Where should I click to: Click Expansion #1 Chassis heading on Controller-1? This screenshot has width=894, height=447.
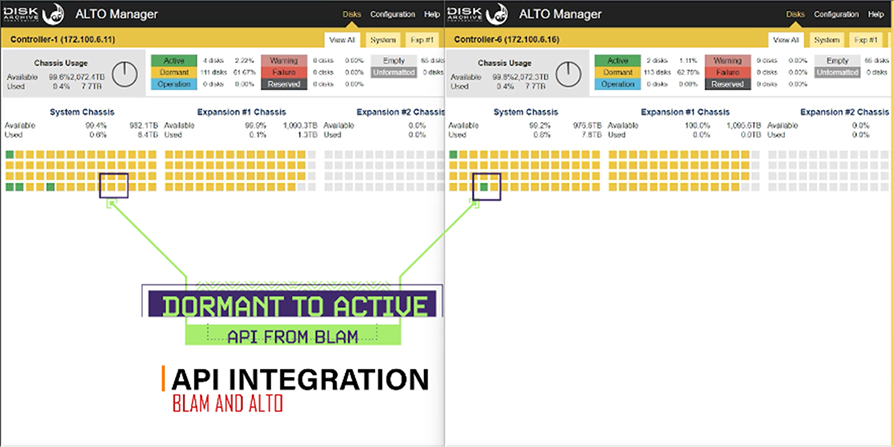[240, 112]
